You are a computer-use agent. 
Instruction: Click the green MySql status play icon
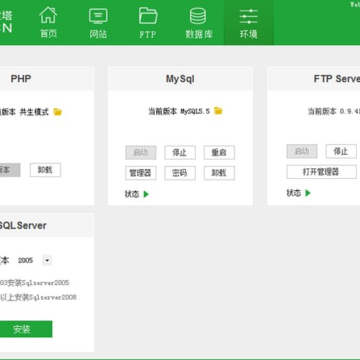point(146,194)
